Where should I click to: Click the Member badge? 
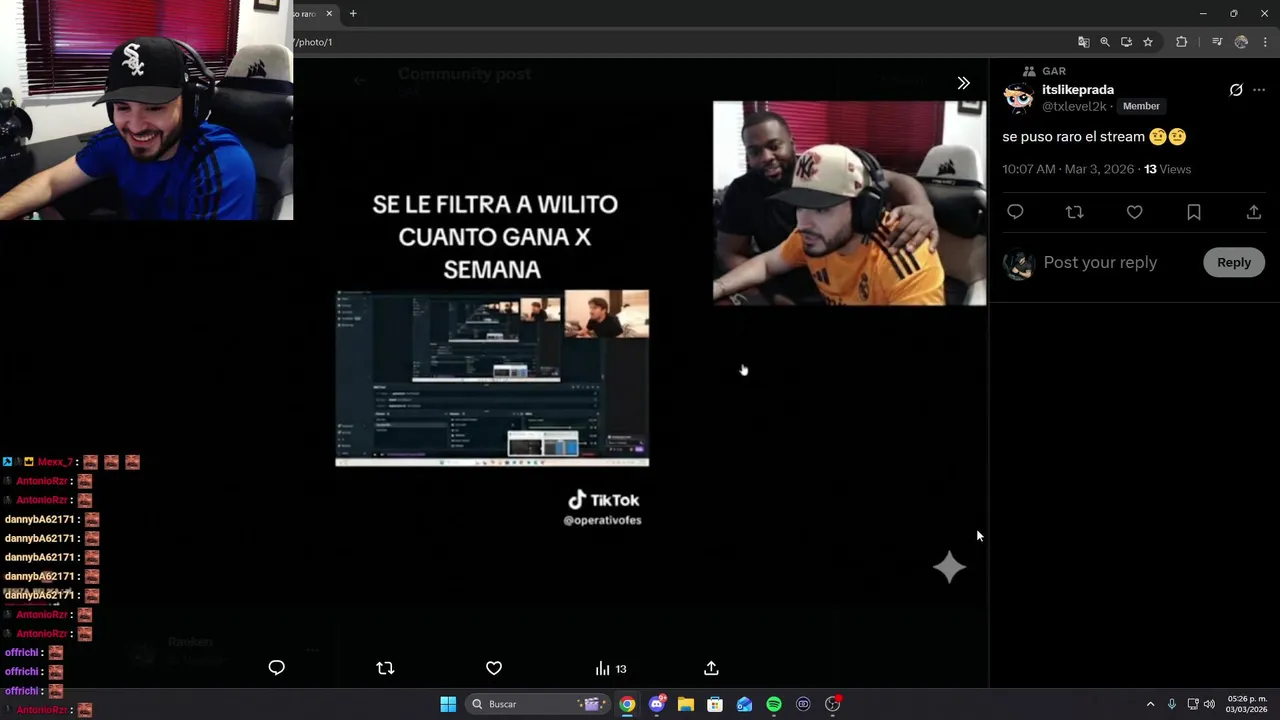pos(1141,106)
